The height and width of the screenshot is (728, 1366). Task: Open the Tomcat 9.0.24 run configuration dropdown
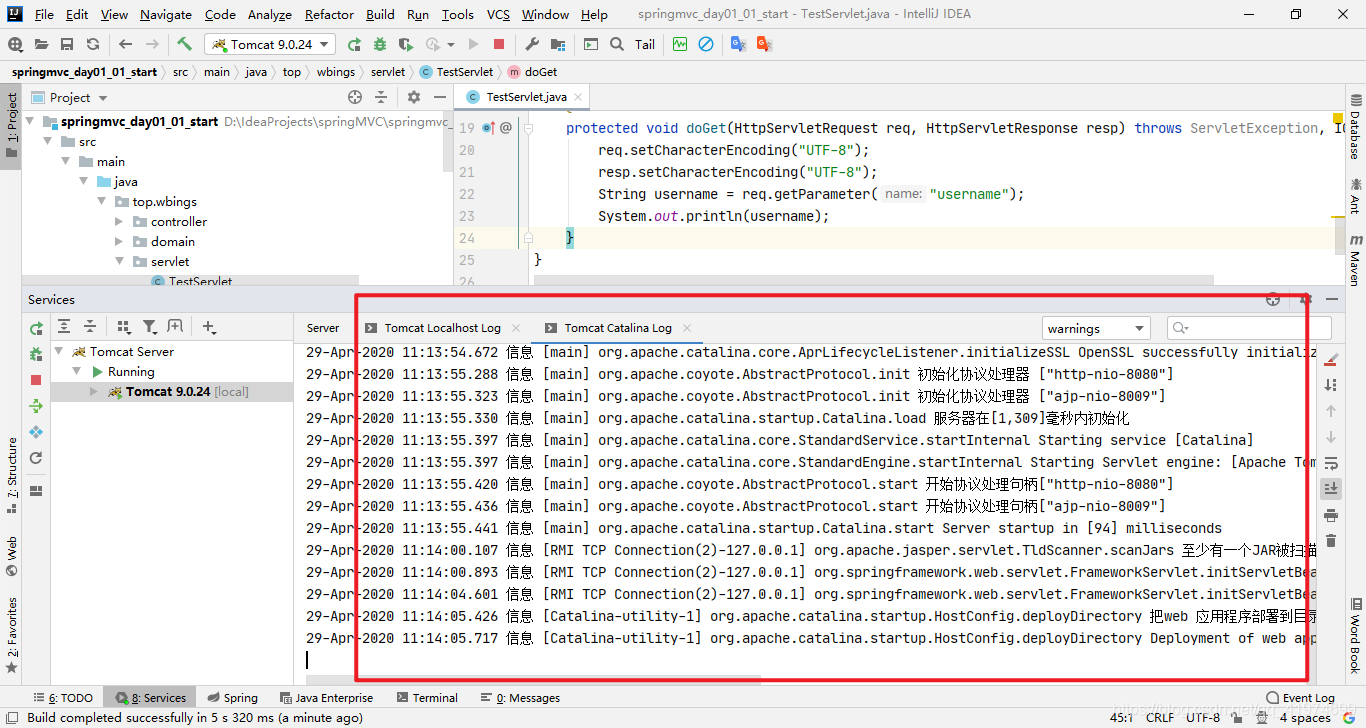[270, 44]
